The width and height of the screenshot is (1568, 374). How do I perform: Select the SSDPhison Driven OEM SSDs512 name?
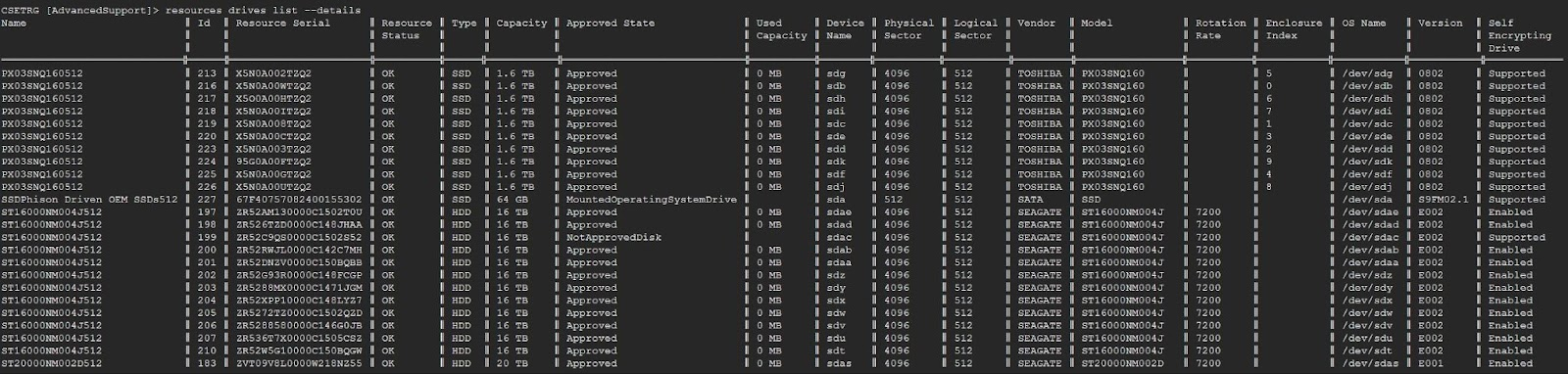click(89, 200)
